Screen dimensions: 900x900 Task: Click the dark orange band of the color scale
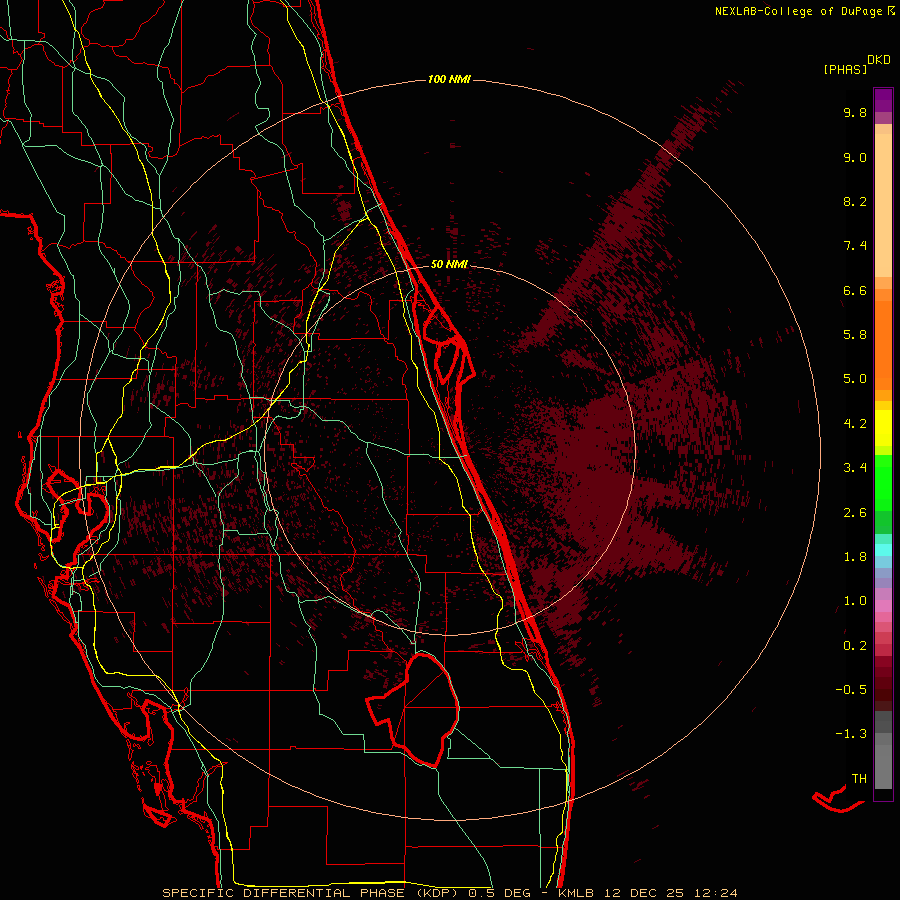tap(883, 345)
